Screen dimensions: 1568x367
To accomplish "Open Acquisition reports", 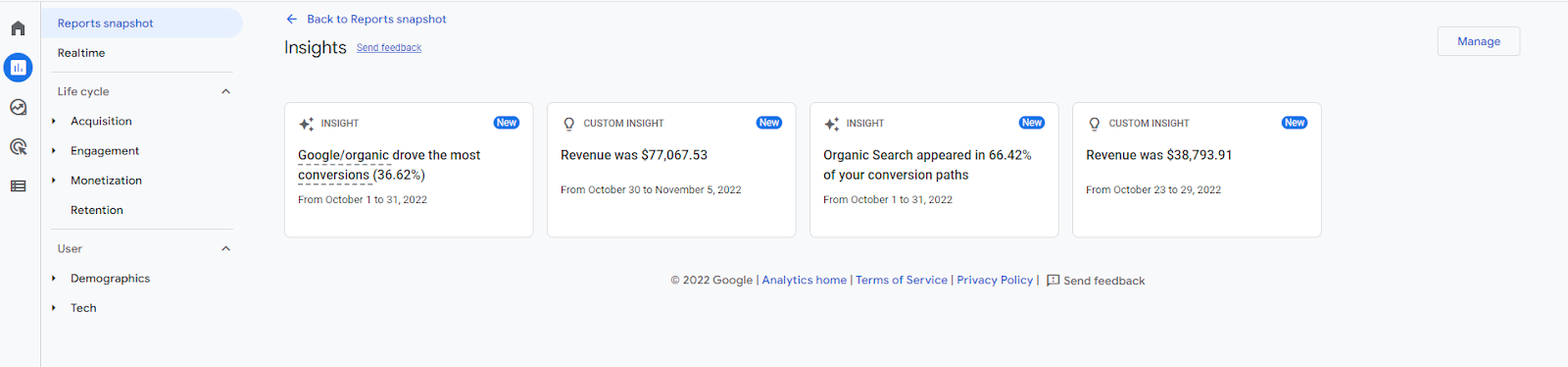I will point(101,122).
